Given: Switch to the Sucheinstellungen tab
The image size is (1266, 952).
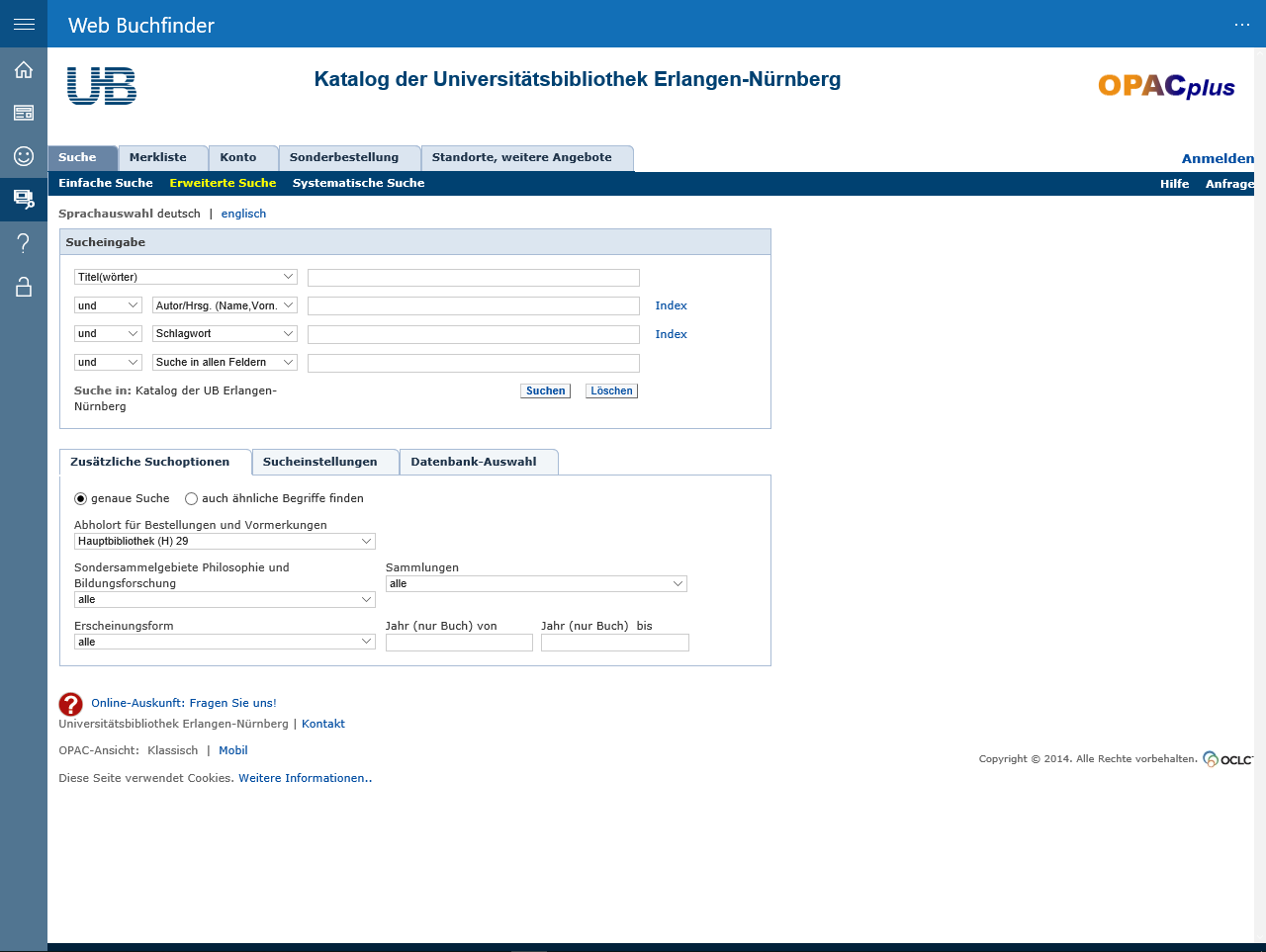Looking at the screenshot, I should click(x=325, y=463).
